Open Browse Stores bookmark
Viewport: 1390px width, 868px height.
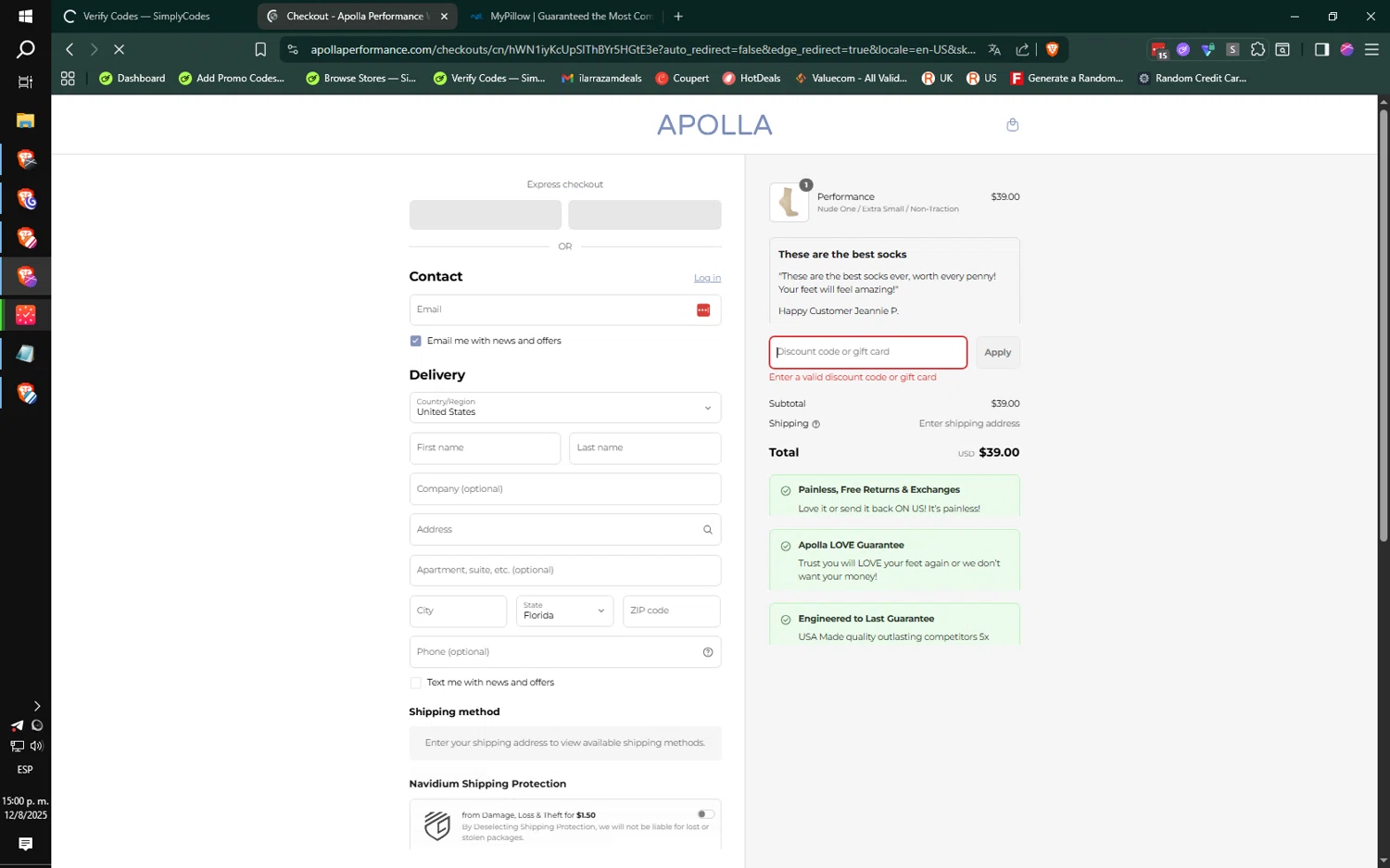coord(361,79)
